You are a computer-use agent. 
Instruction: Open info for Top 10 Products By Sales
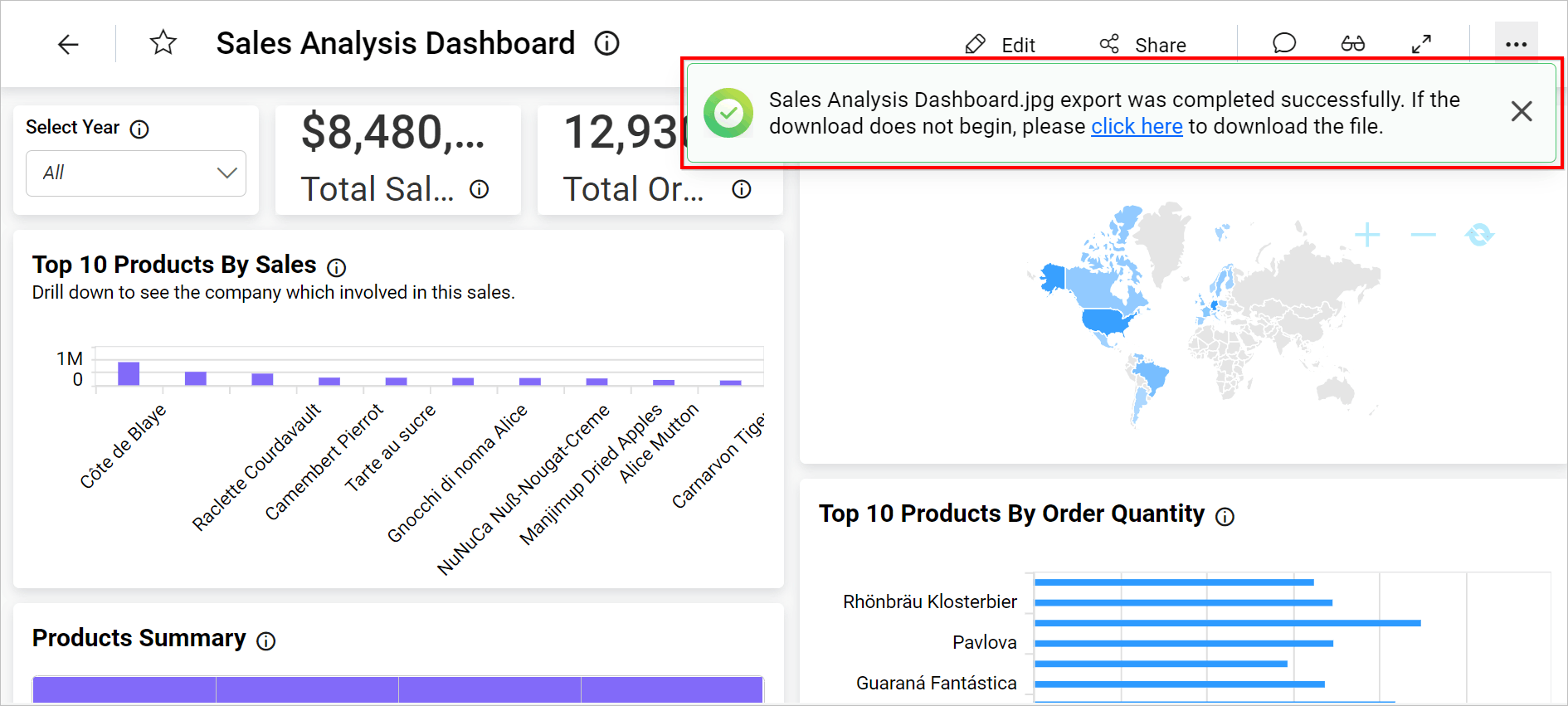click(336, 267)
